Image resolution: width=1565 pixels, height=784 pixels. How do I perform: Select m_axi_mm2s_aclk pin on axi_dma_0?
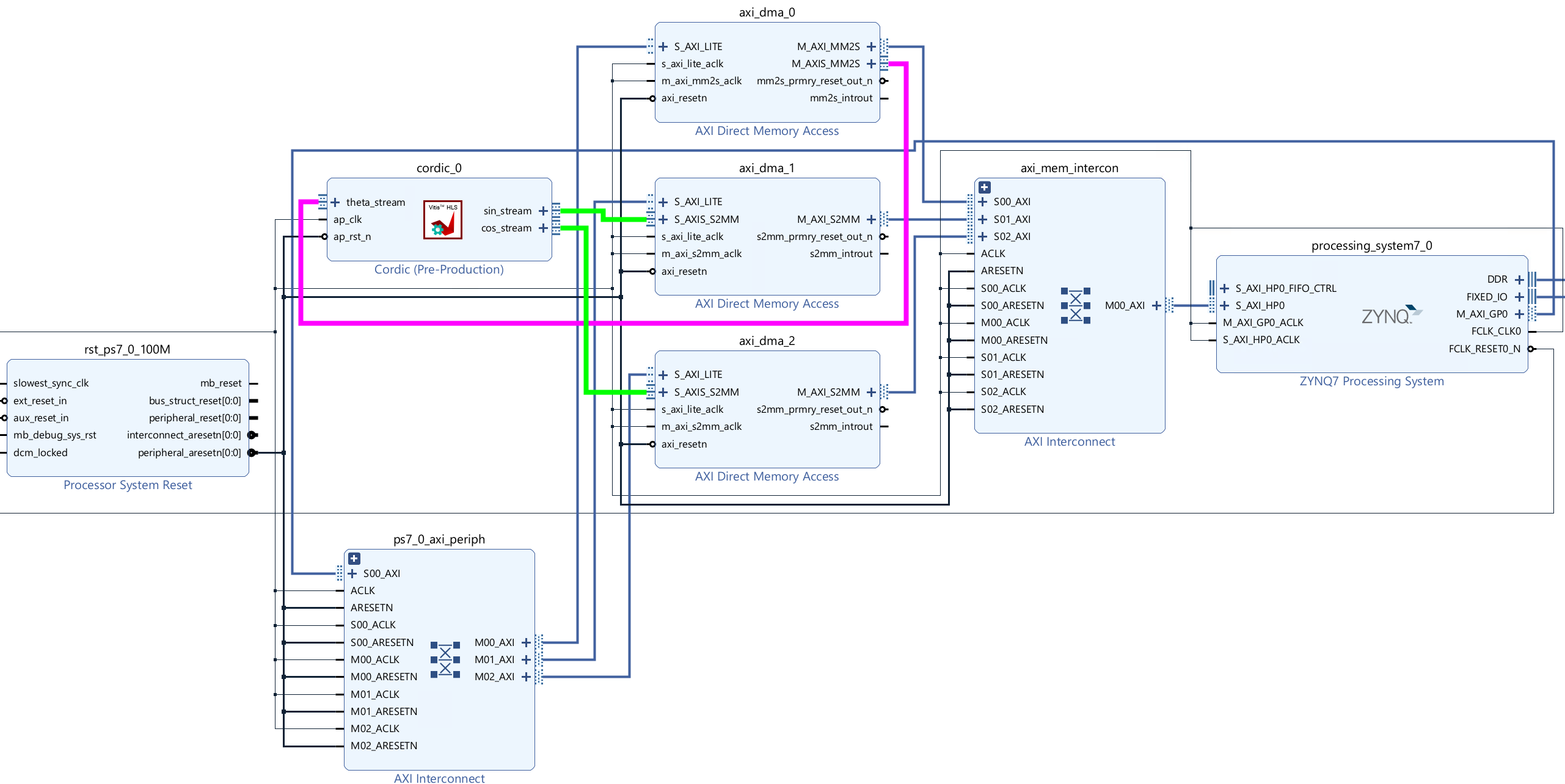pyautogui.click(x=701, y=81)
